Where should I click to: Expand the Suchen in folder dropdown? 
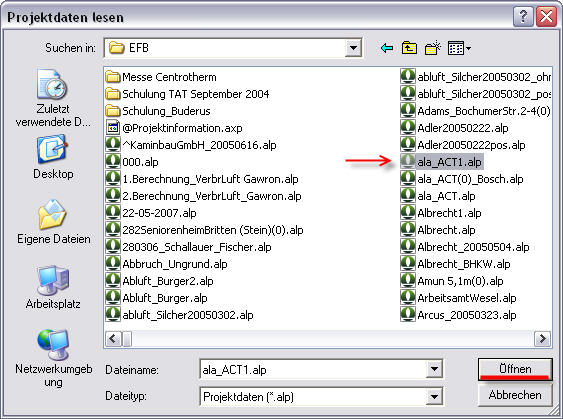coord(353,47)
